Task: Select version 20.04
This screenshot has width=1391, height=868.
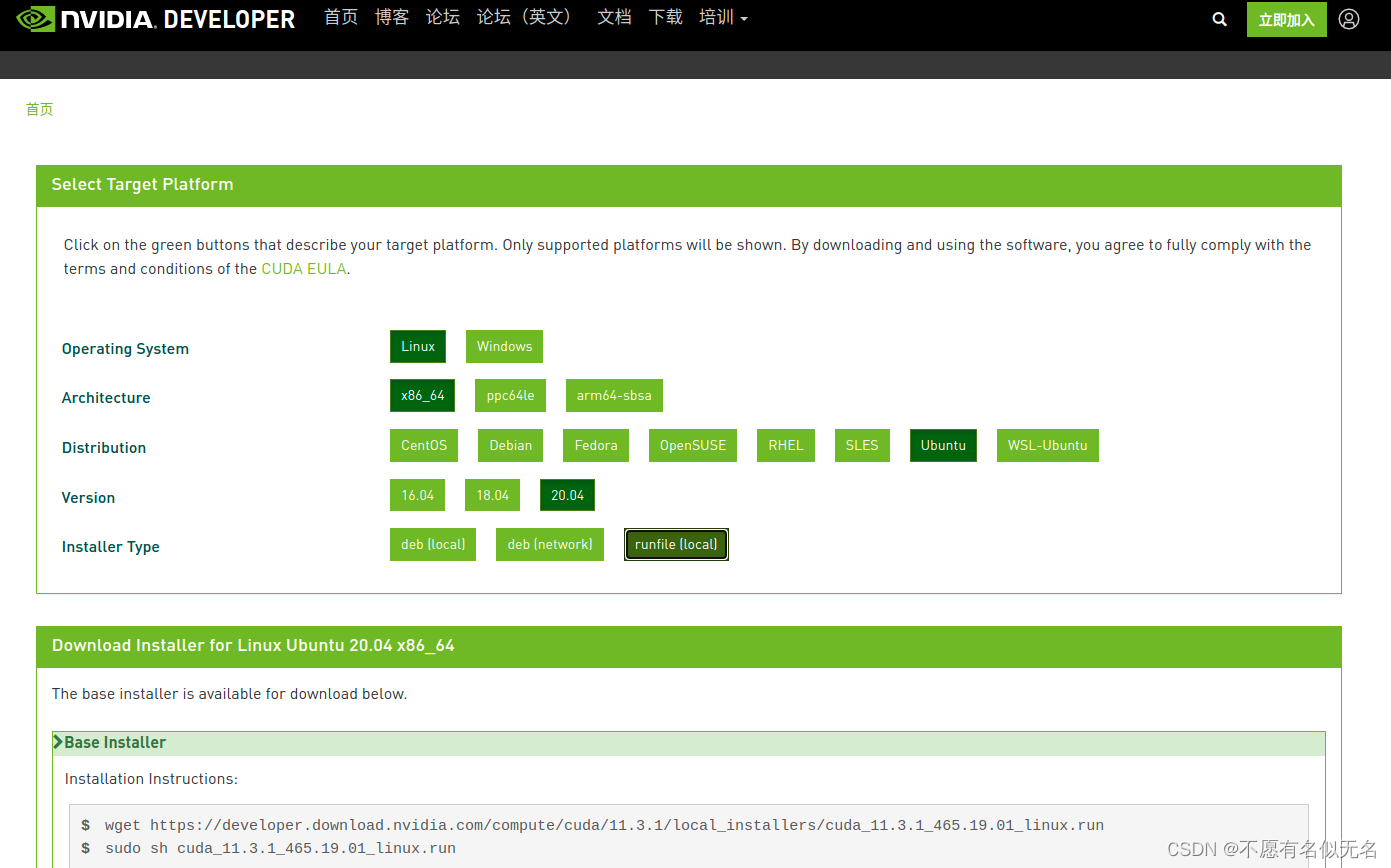Action: coord(568,496)
